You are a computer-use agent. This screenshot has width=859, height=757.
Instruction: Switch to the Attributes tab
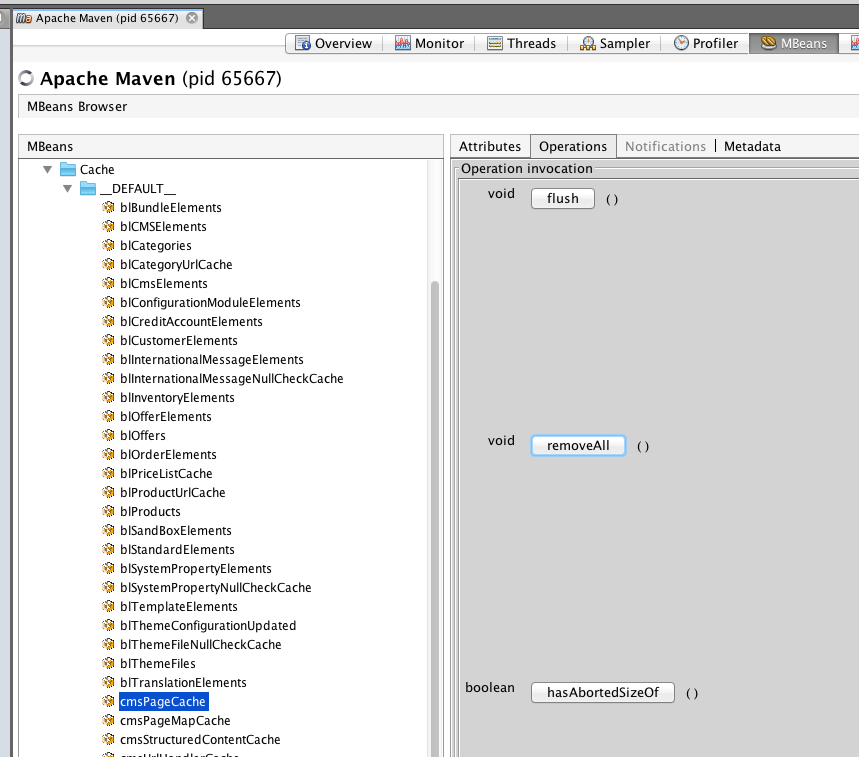[x=490, y=146]
